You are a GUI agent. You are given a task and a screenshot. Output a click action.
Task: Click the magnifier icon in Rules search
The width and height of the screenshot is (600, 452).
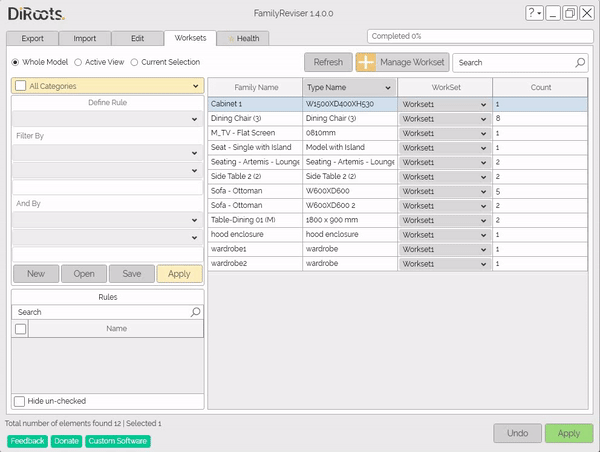[196, 312]
